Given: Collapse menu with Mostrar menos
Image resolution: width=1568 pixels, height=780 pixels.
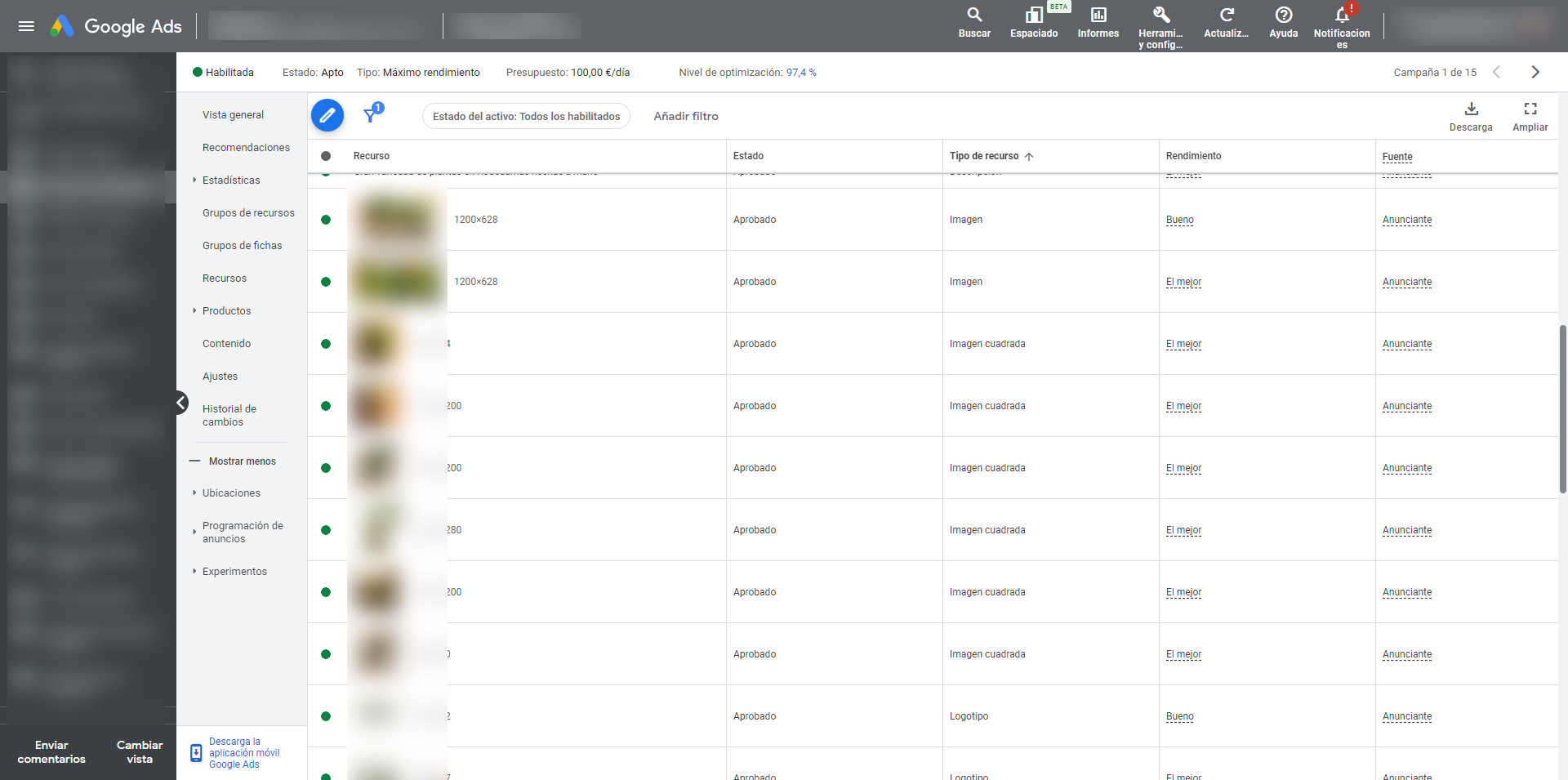Looking at the screenshot, I should (x=233, y=461).
